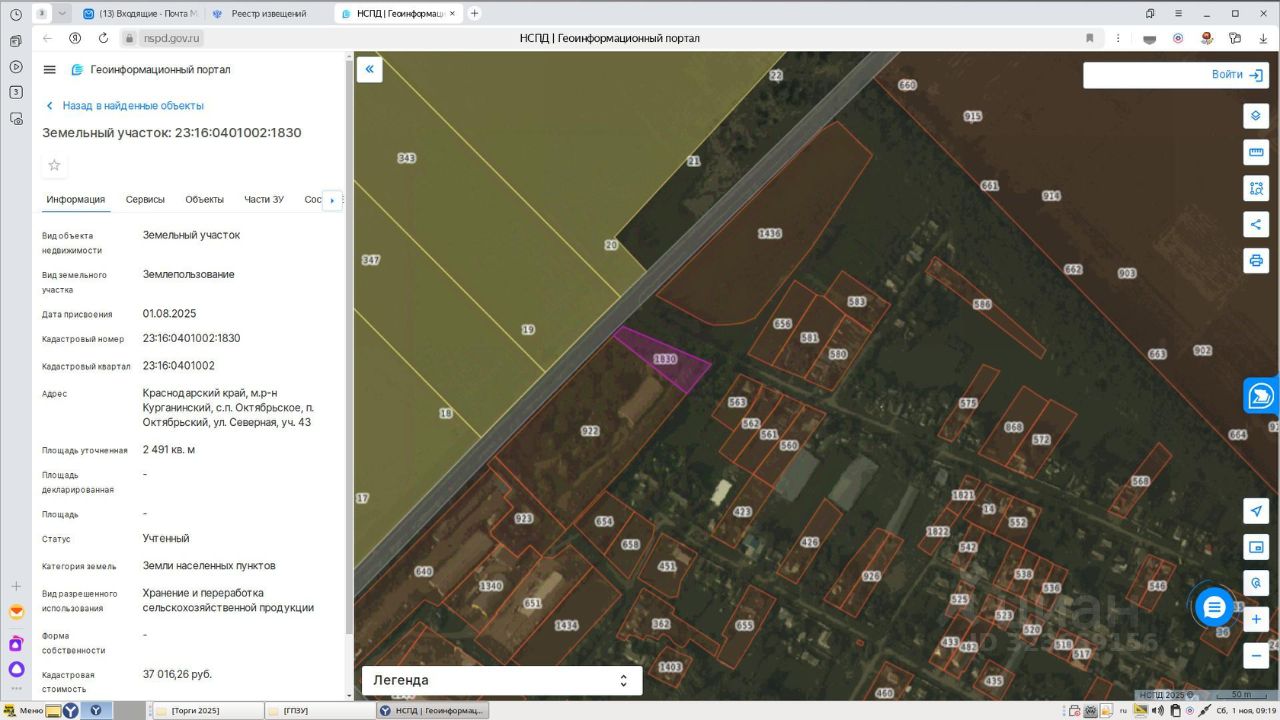The width and height of the screenshot is (1280, 720).
Task: Click the Yandex home button in address bar
Action: [75, 38]
